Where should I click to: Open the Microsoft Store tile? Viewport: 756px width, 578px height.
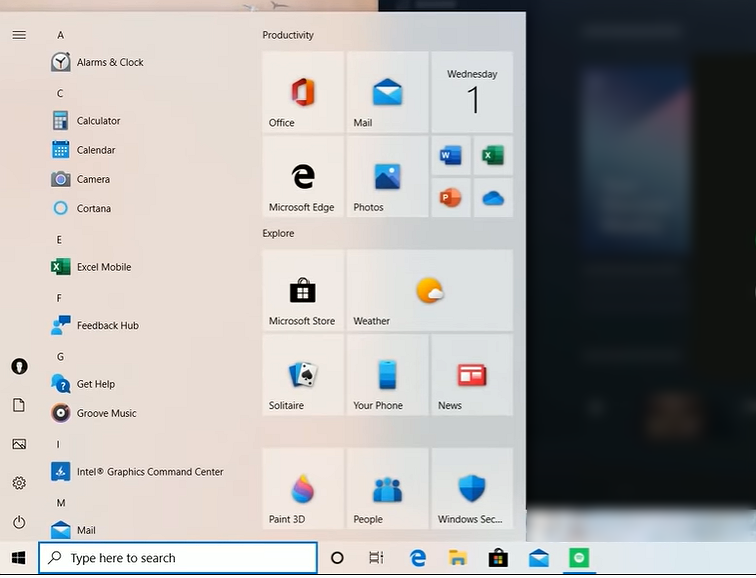click(x=303, y=291)
